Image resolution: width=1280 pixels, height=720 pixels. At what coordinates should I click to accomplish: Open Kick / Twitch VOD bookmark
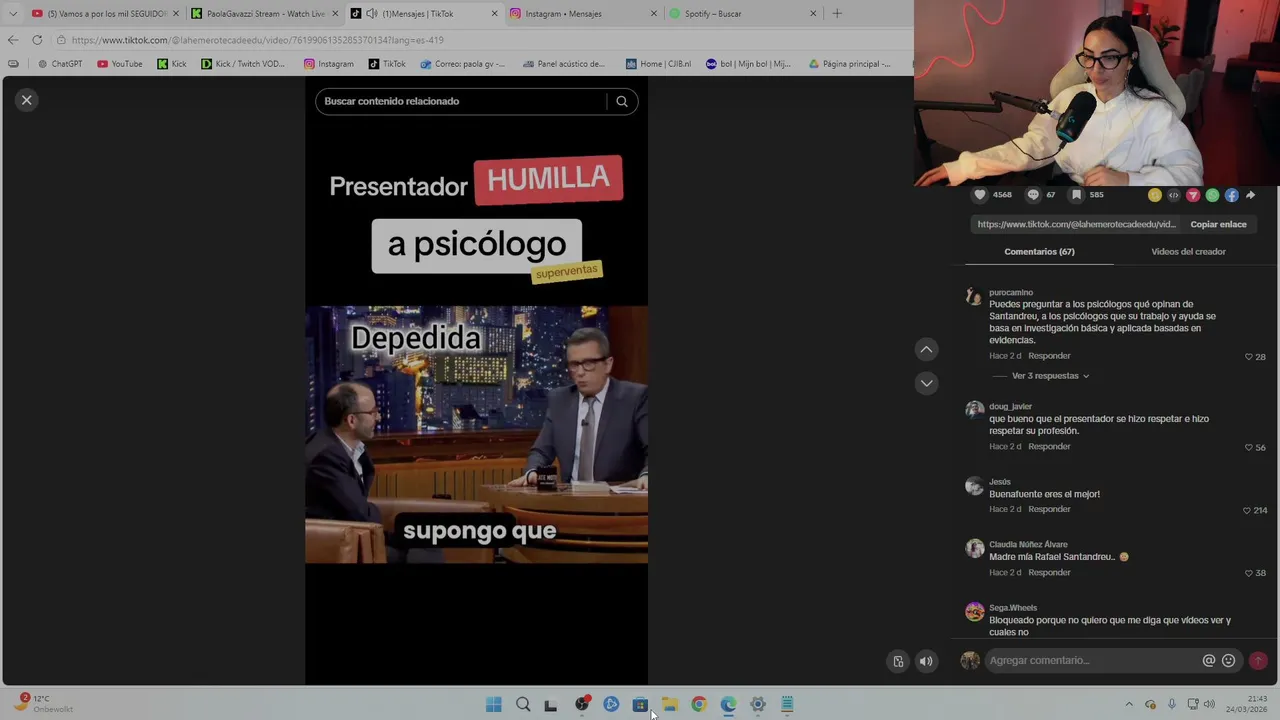[x=243, y=64]
